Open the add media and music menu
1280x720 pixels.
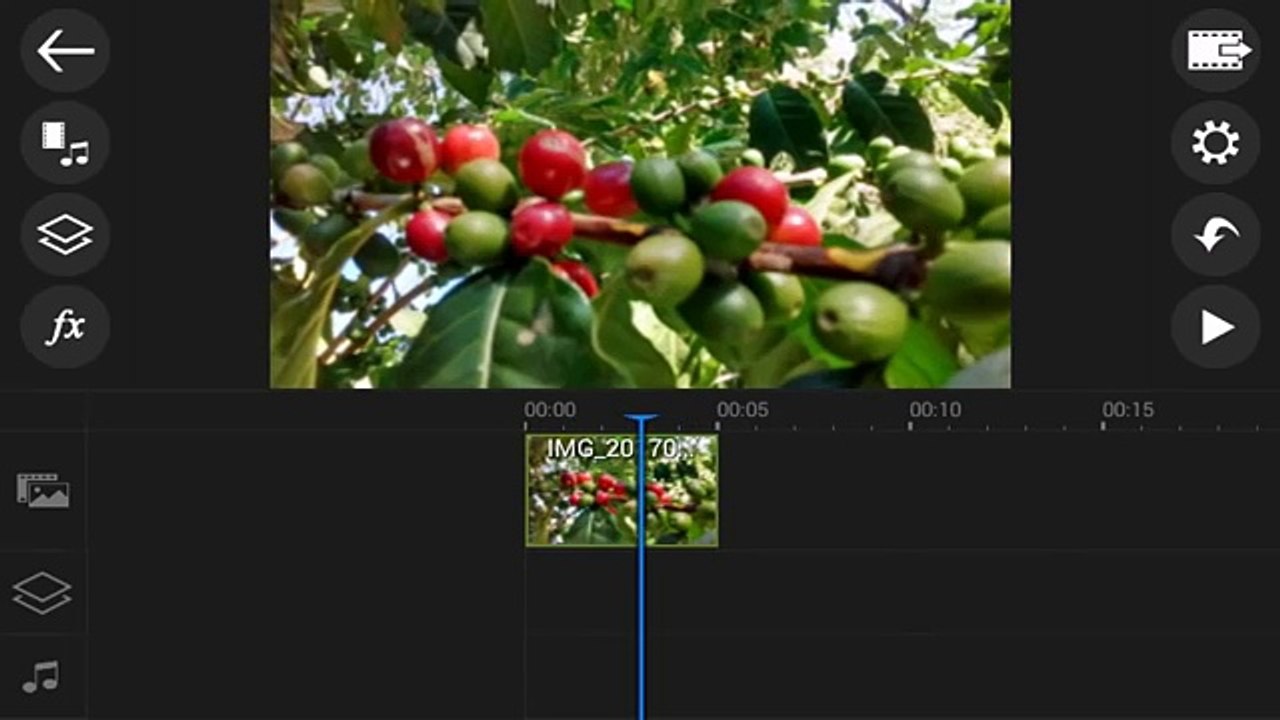click(65, 143)
